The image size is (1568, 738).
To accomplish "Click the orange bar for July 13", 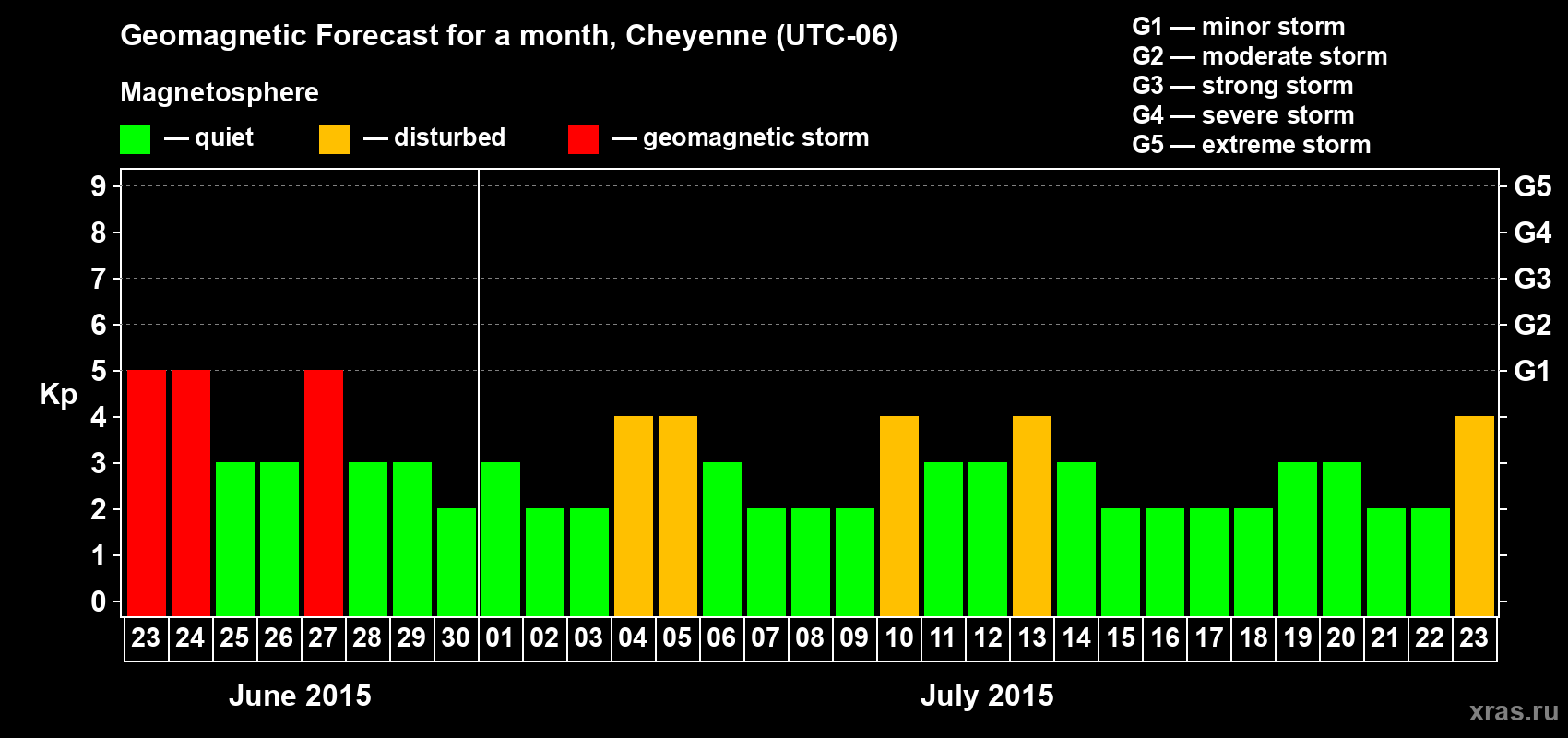I will coord(1032,517).
